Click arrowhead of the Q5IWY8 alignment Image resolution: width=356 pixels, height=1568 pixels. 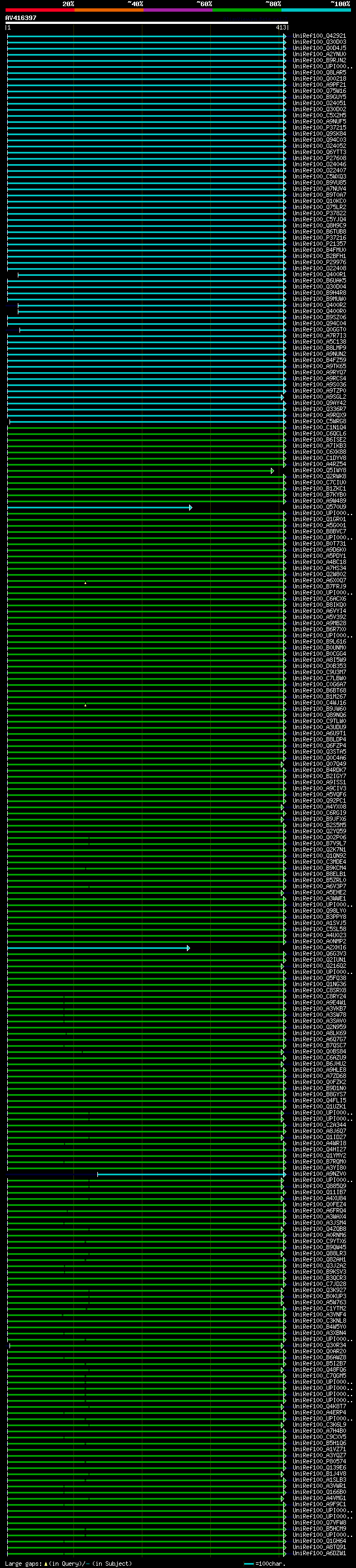(273, 471)
